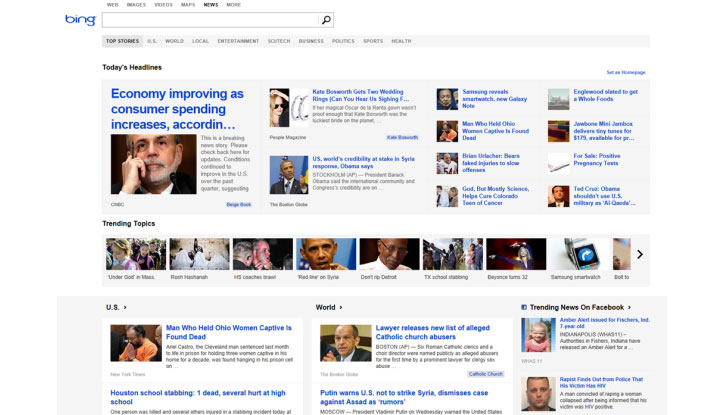Select the NEWS tab
This screenshot has height=415, width=724.
[211, 5]
